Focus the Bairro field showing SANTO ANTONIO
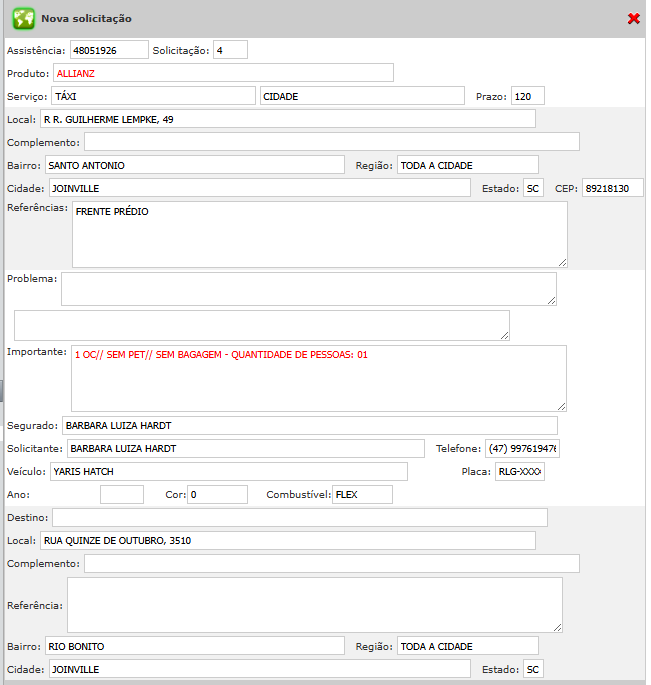 tap(194, 165)
